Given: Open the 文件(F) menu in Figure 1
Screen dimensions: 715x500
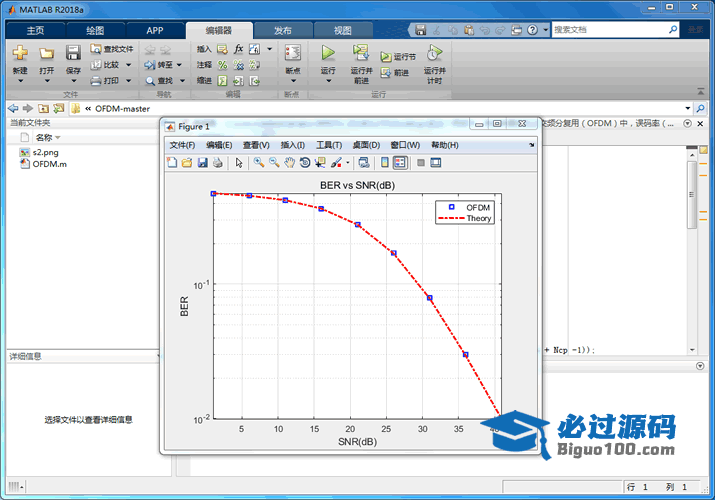Looking at the screenshot, I should click(182, 145).
